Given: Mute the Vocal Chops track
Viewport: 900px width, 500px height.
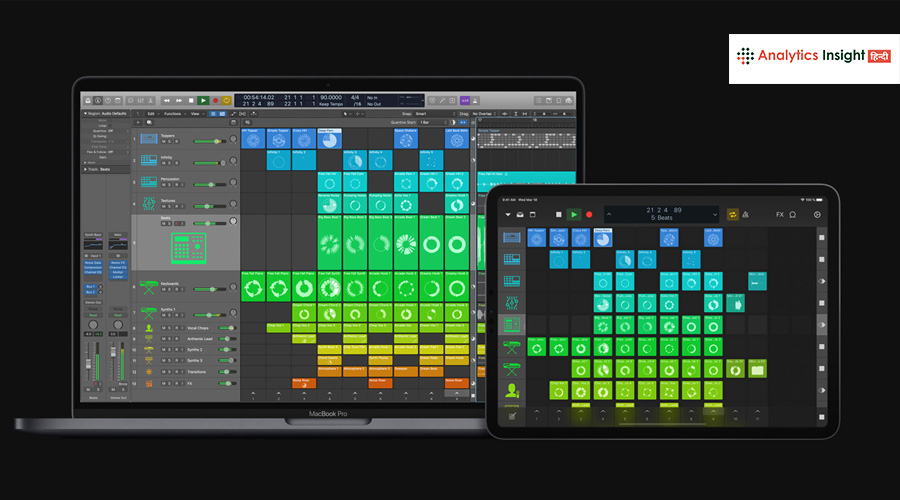Looking at the screenshot, I should pos(164,328).
